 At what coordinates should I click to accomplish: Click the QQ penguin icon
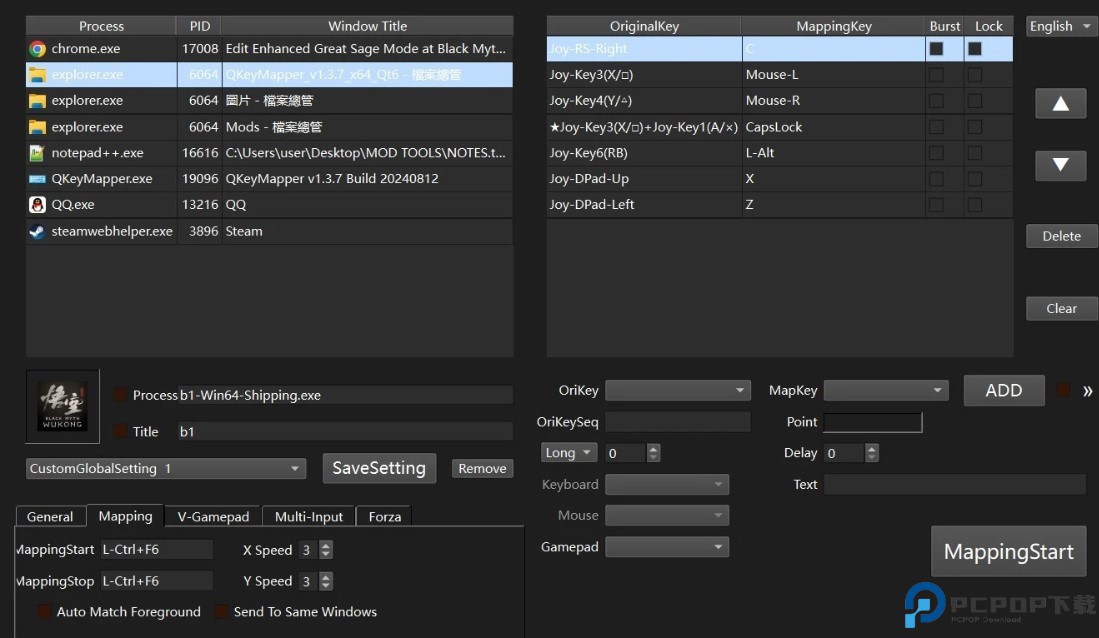[x=37, y=205]
